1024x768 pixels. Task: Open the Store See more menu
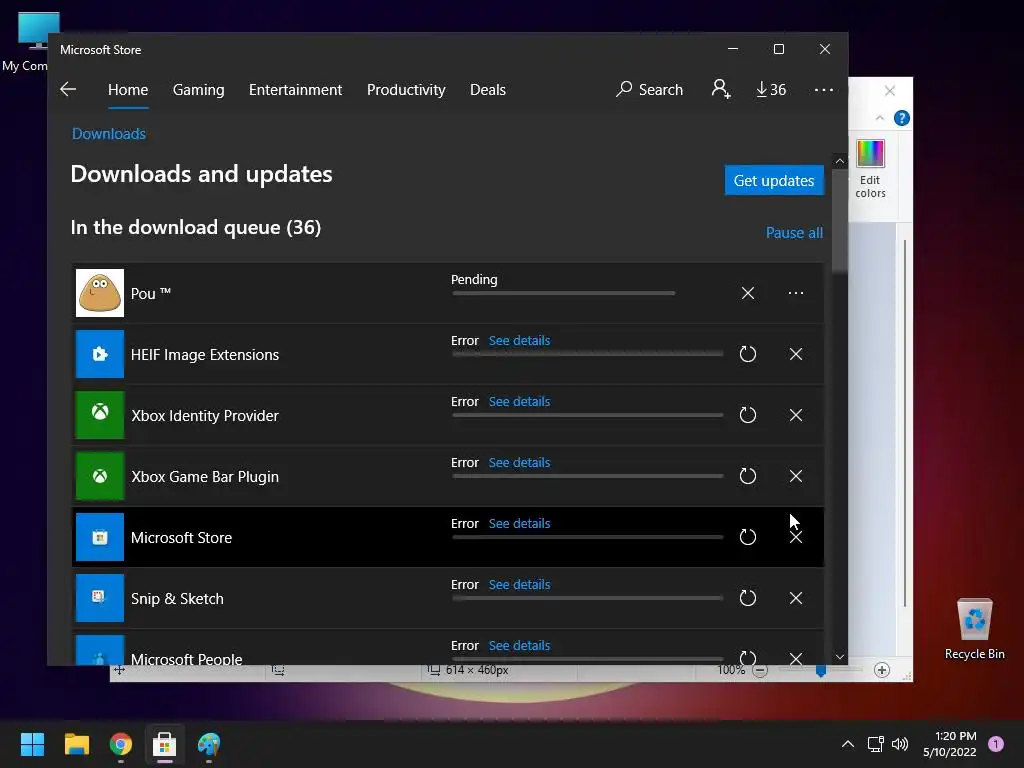[824, 89]
